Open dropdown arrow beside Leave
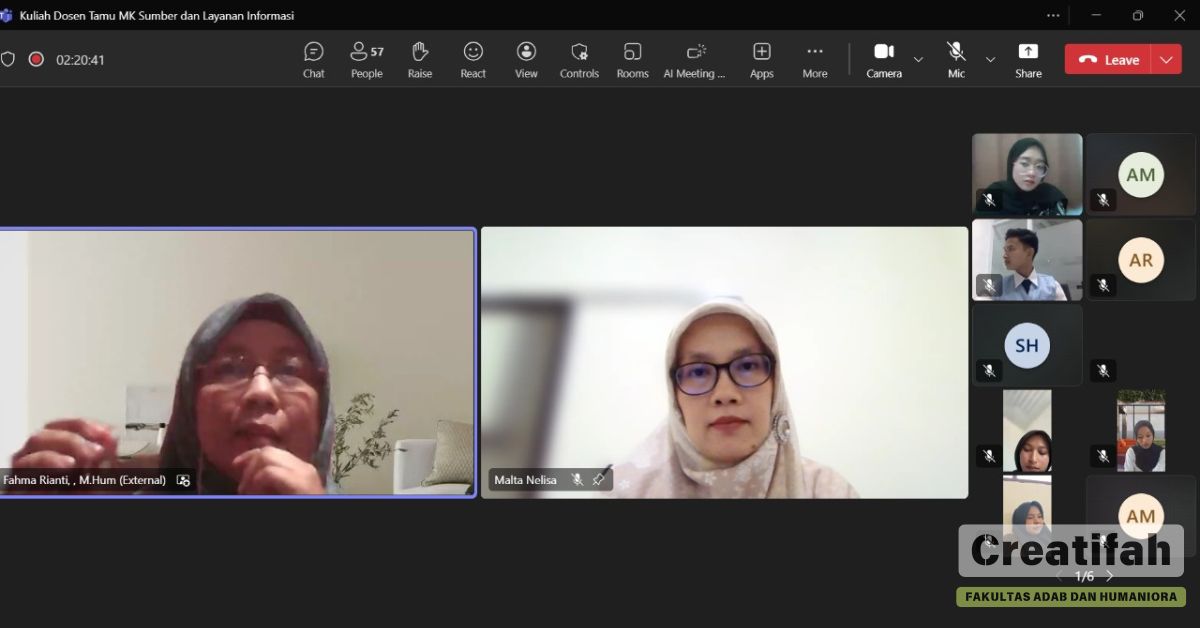The height and width of the screenshot is (628, 1200). (1166, 60)
